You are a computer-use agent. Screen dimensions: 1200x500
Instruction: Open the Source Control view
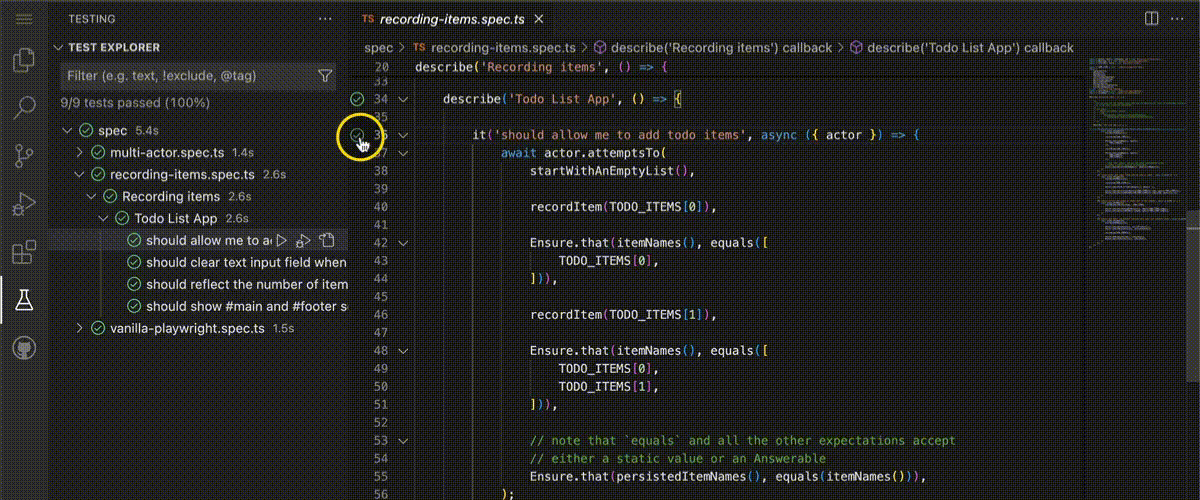24,156
